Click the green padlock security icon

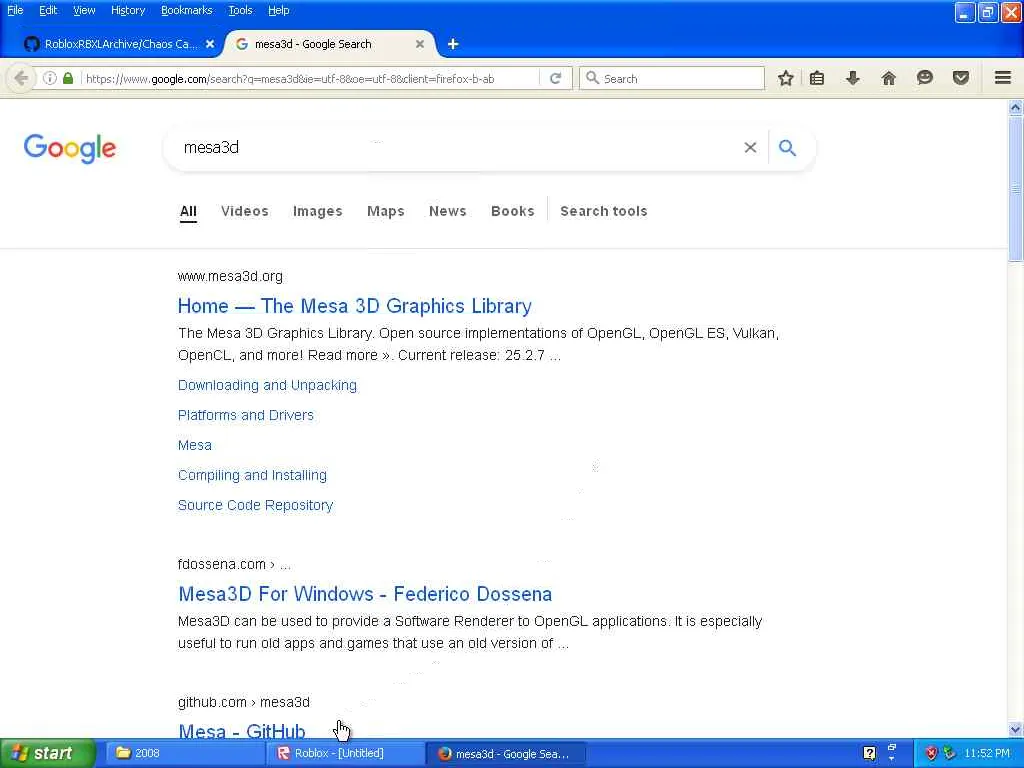pos(68,78)
